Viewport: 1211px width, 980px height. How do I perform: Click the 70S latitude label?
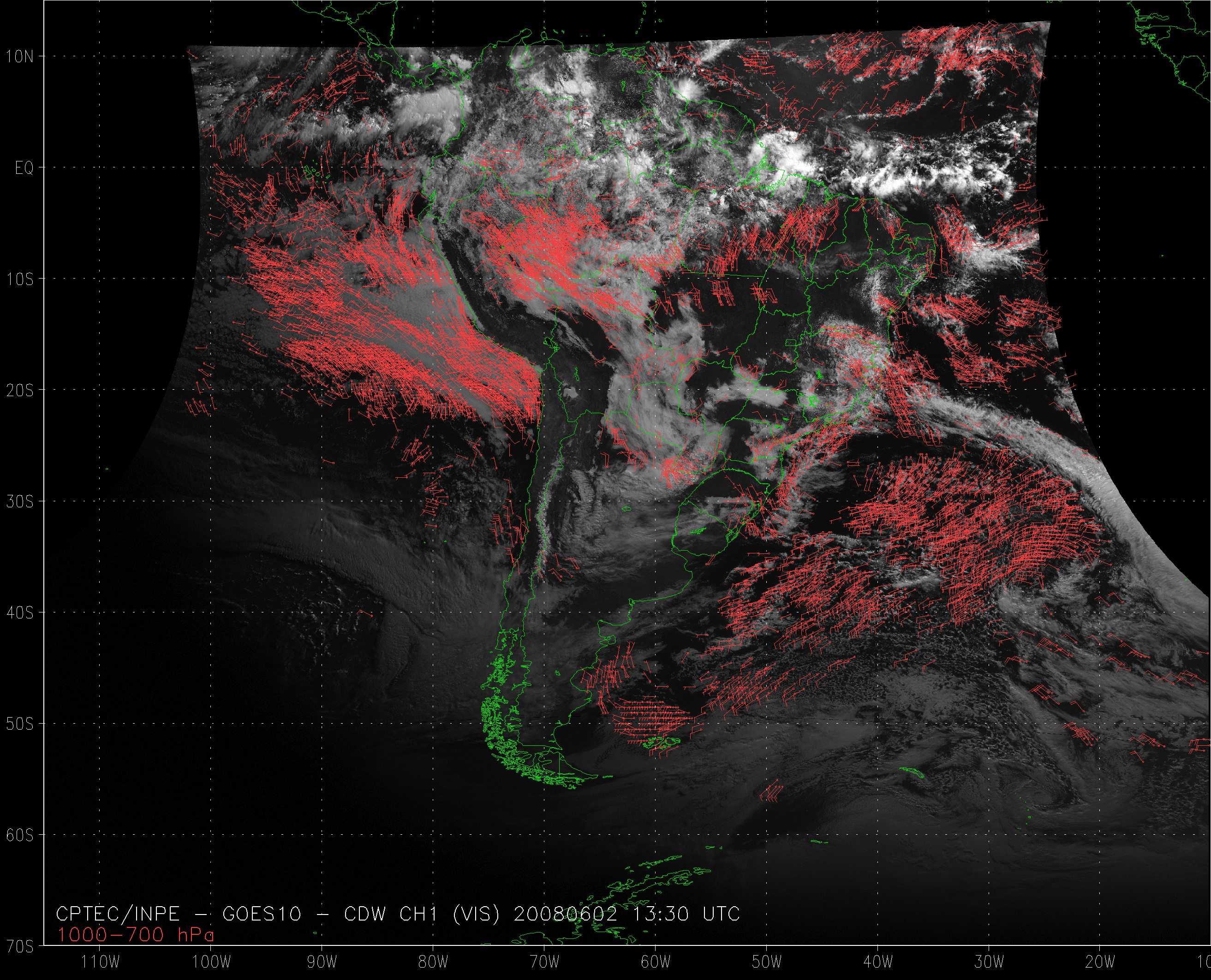click(19, 947)
